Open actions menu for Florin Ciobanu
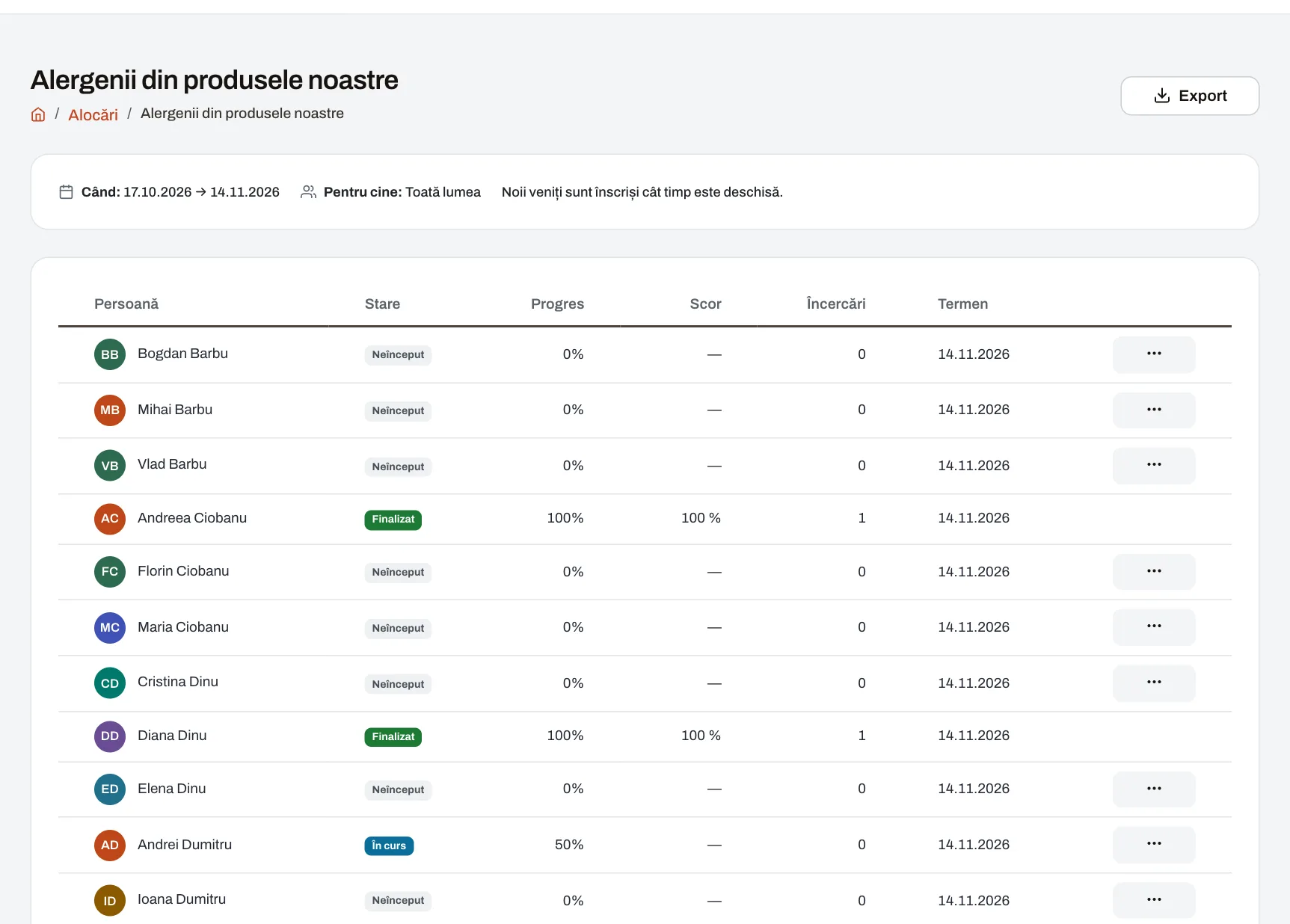The width and height of the screenshot is (1290, 924). pyautogui.click(x=1153, y=572)
